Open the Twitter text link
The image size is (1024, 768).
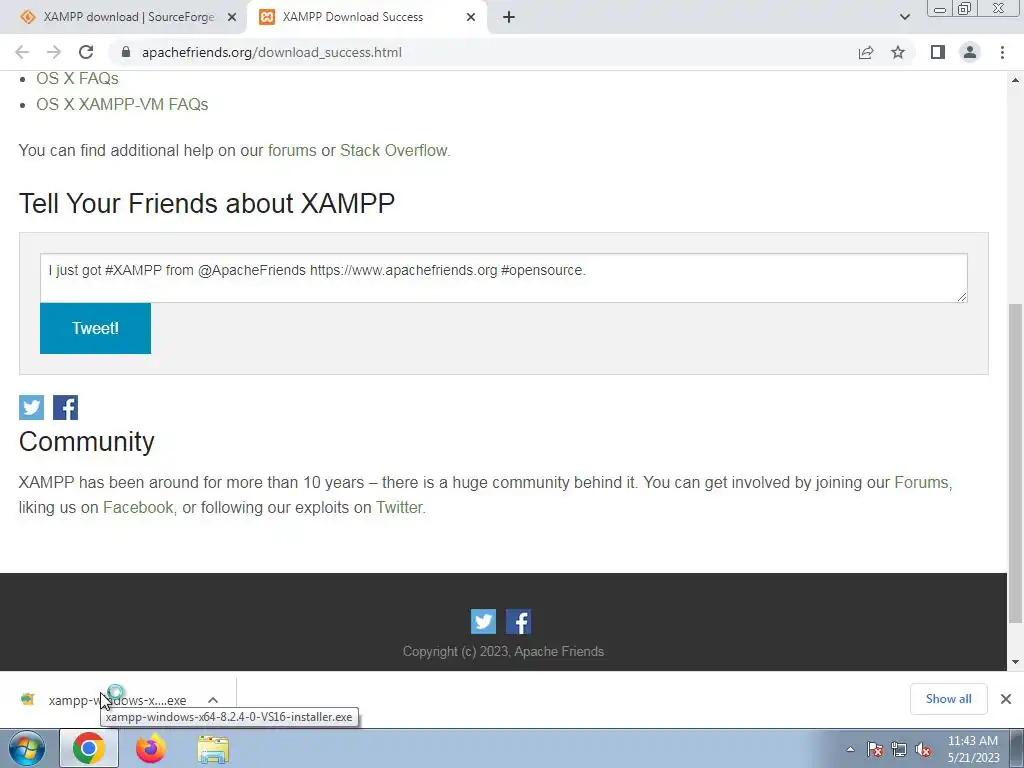coord(398,507)
